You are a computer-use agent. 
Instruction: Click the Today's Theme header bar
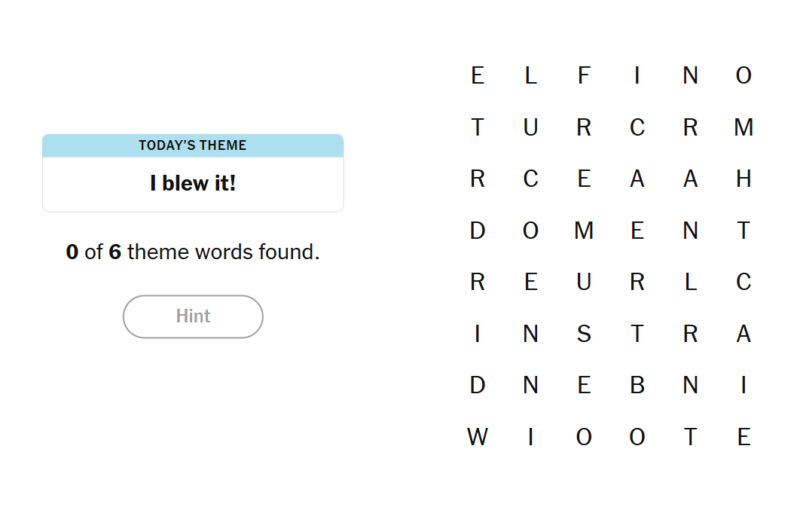(193, 146)
